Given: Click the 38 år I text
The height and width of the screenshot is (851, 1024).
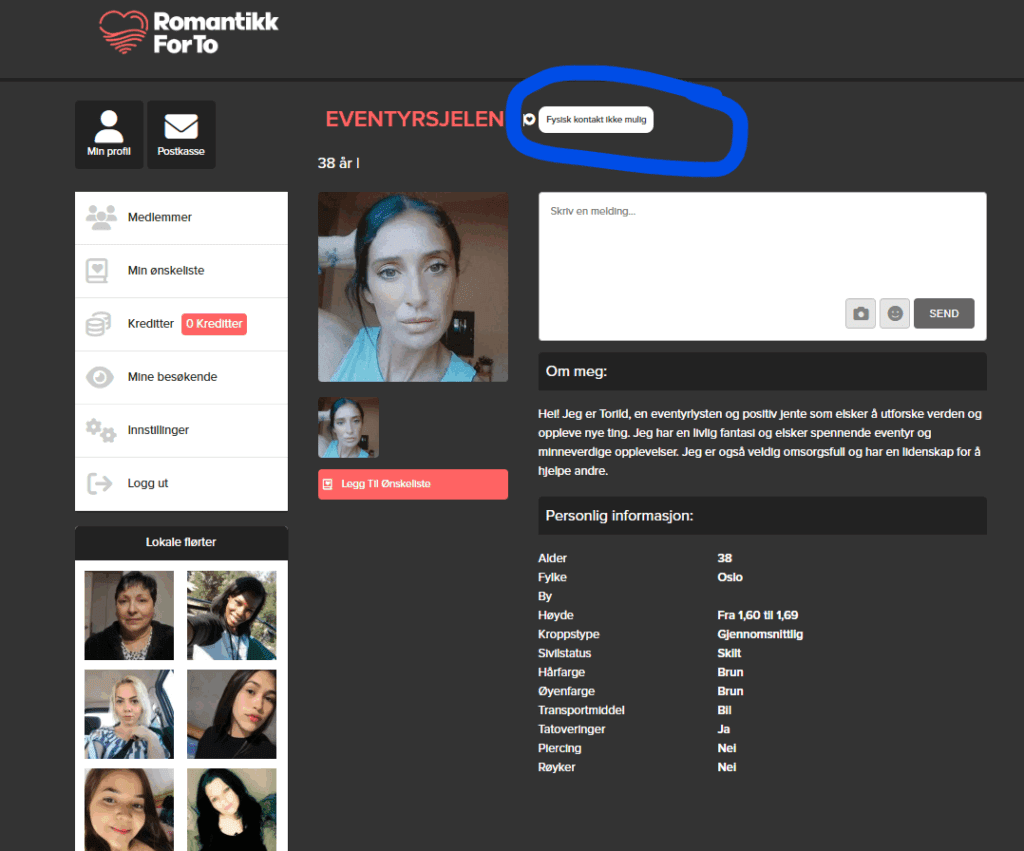Looking at the screenshot, I should [x=338, y=163].
